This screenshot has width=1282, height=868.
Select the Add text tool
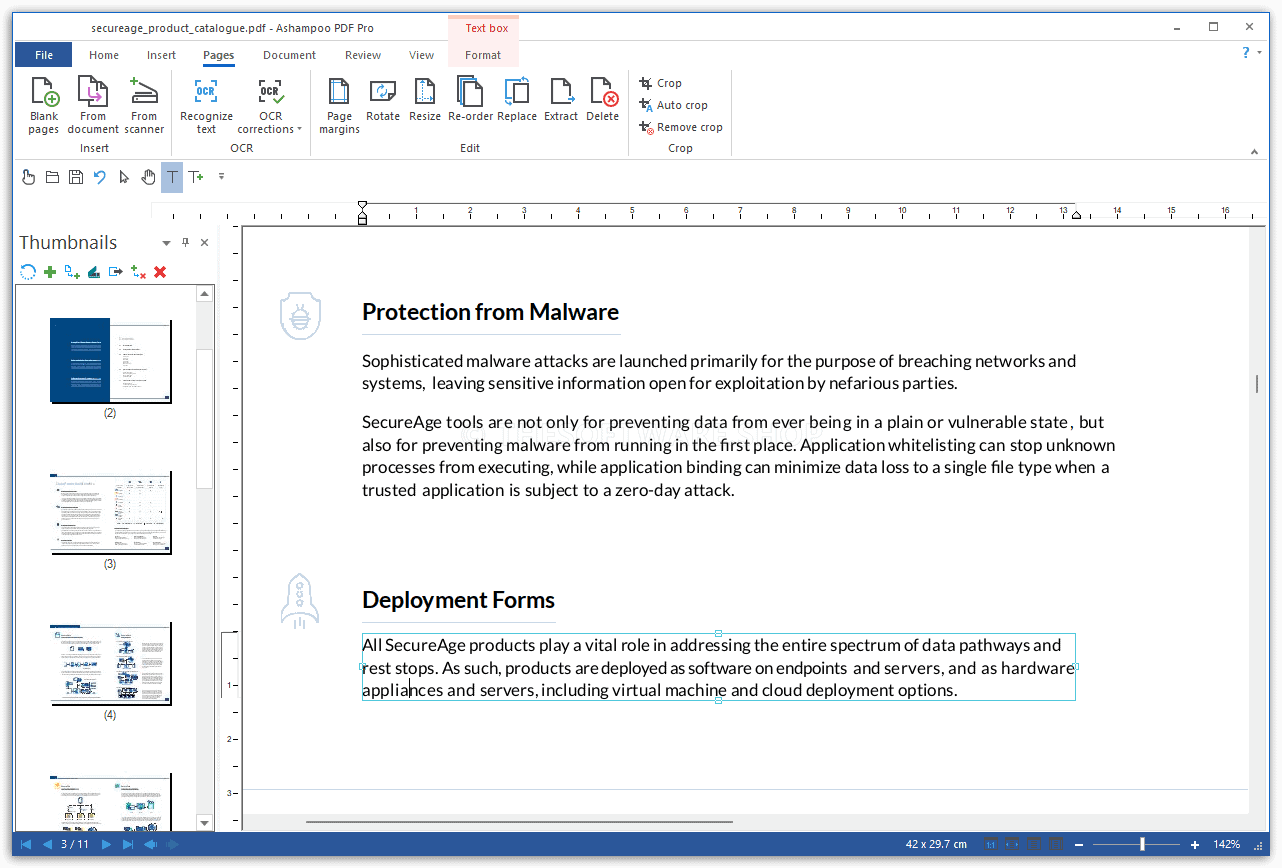click(x=196, y=177)
